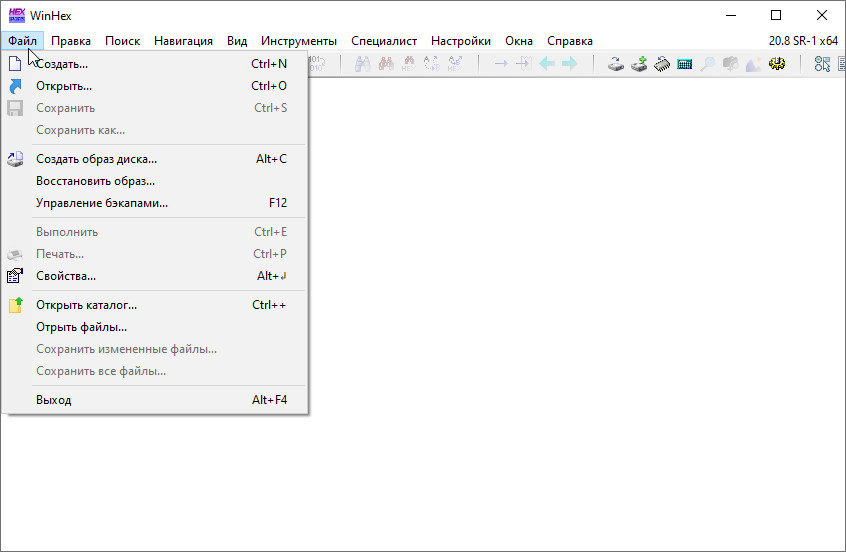This screenshot has width=846, height=552.
Task: Open the Инструменты menu
Action: tap(299, 40)
